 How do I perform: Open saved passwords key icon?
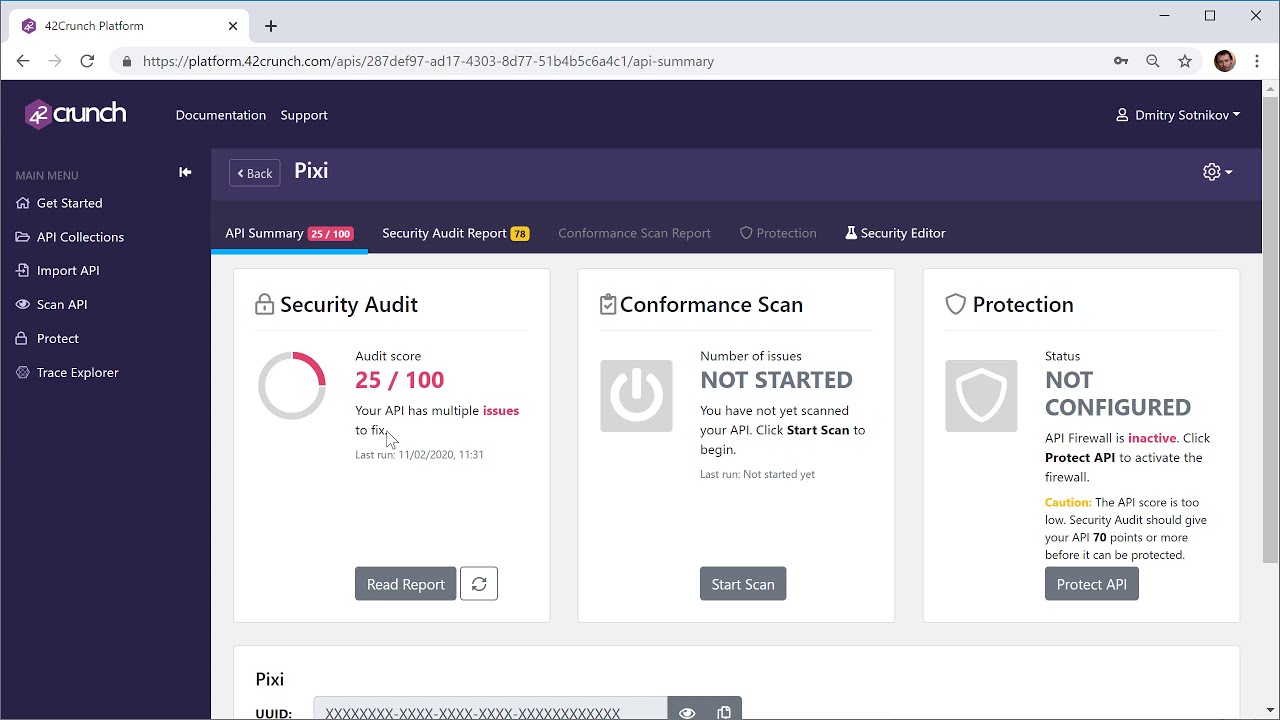pyautogui.click(x=1121, y=61)
